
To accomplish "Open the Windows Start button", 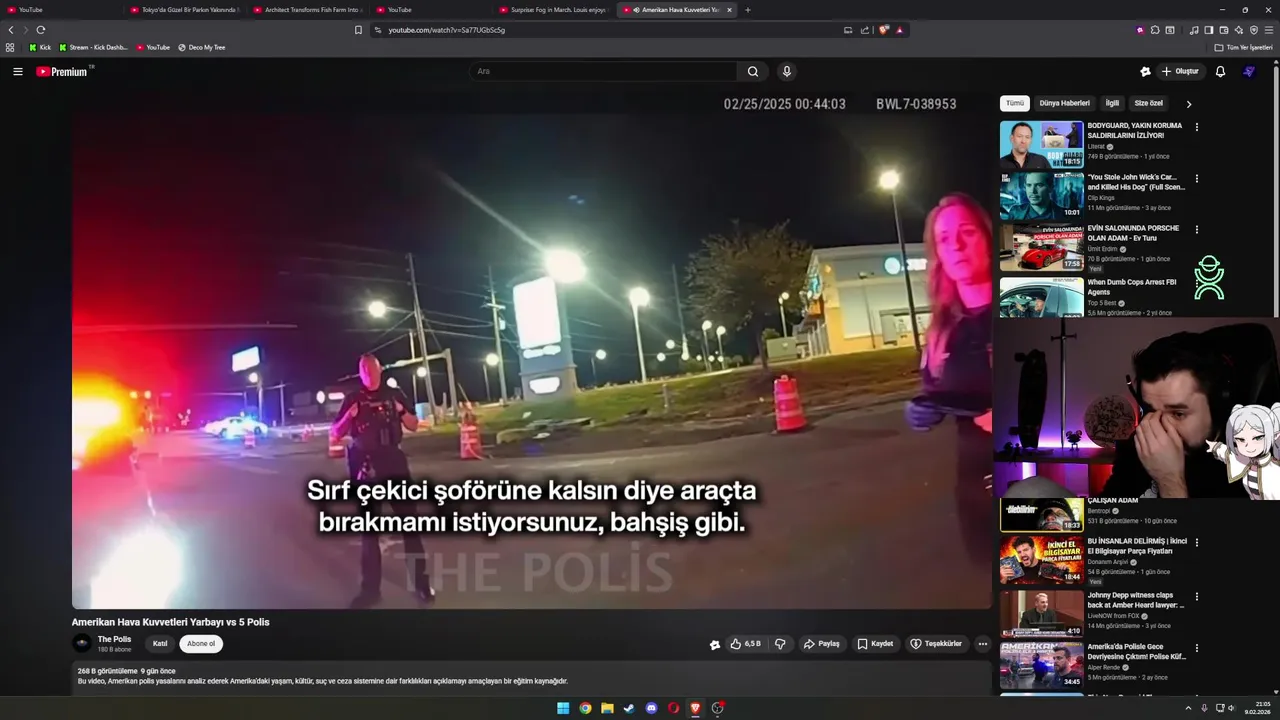I will 563,708.
